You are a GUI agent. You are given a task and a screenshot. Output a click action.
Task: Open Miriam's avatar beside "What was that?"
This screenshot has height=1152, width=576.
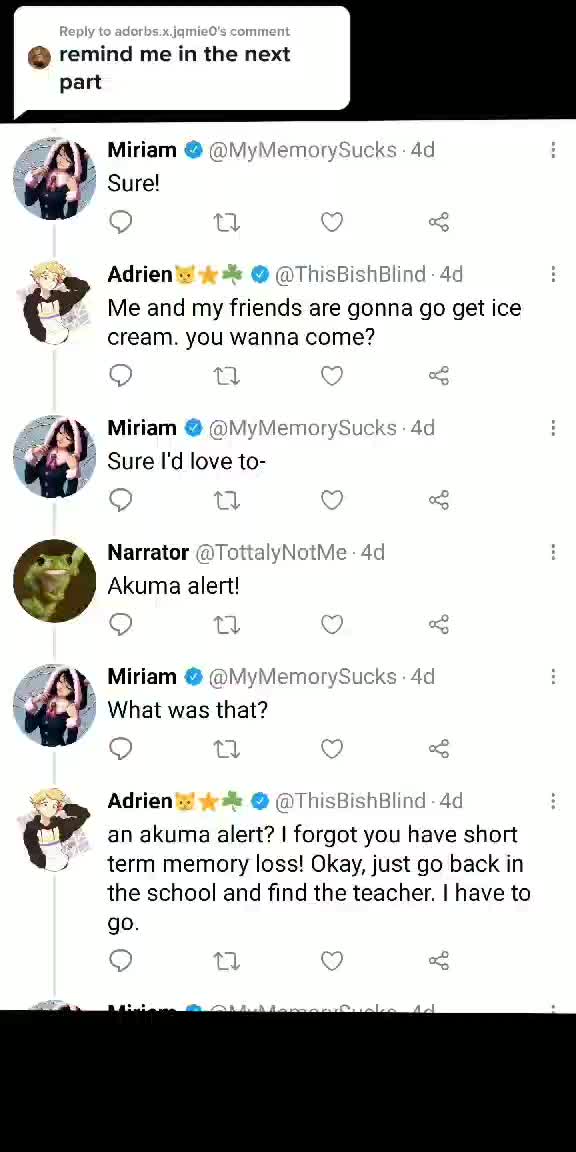click(x=54, y=705)
